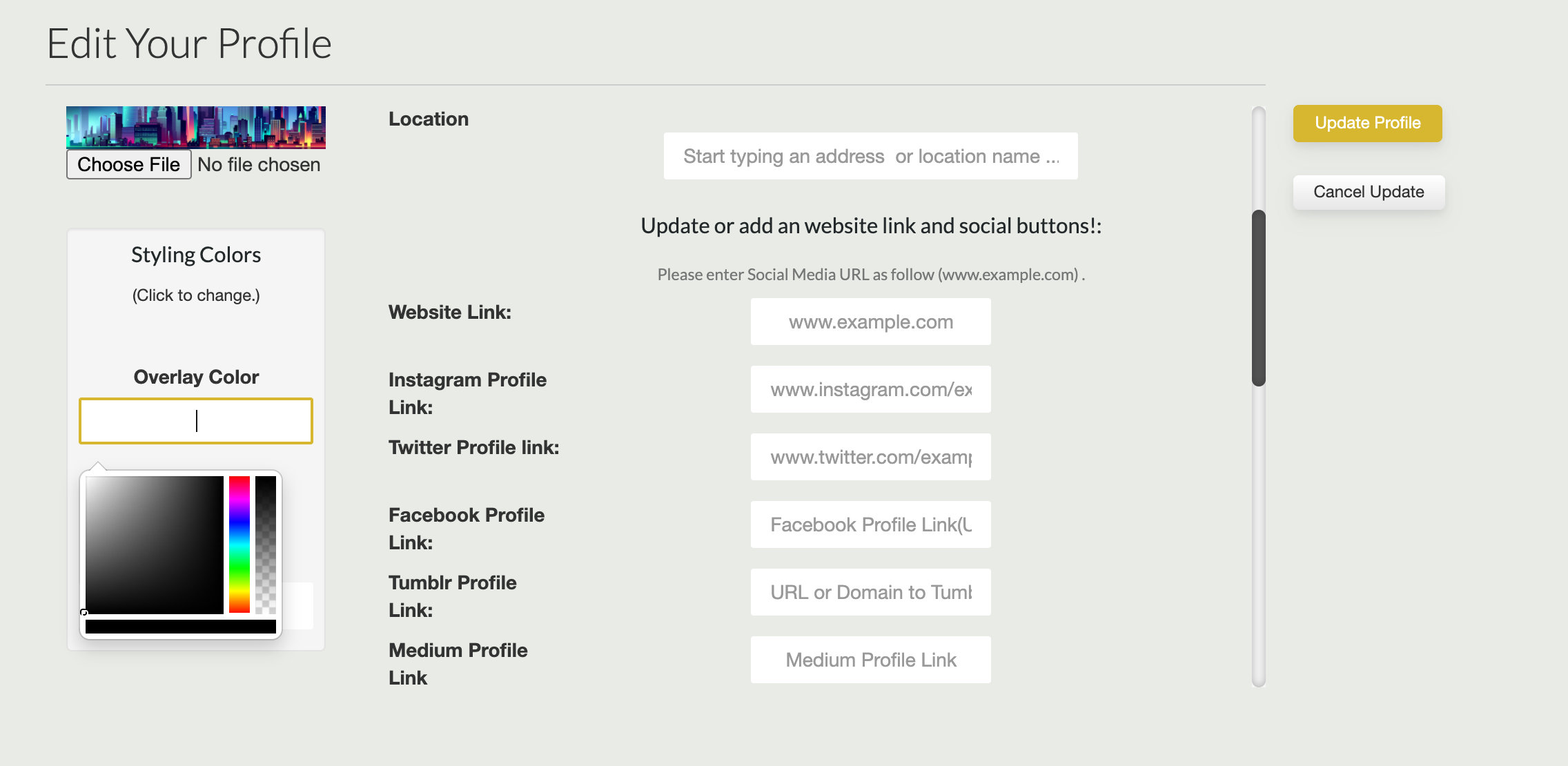Click the Update Profile button
Screen dimensions: 1568x766
[1367, 124]
